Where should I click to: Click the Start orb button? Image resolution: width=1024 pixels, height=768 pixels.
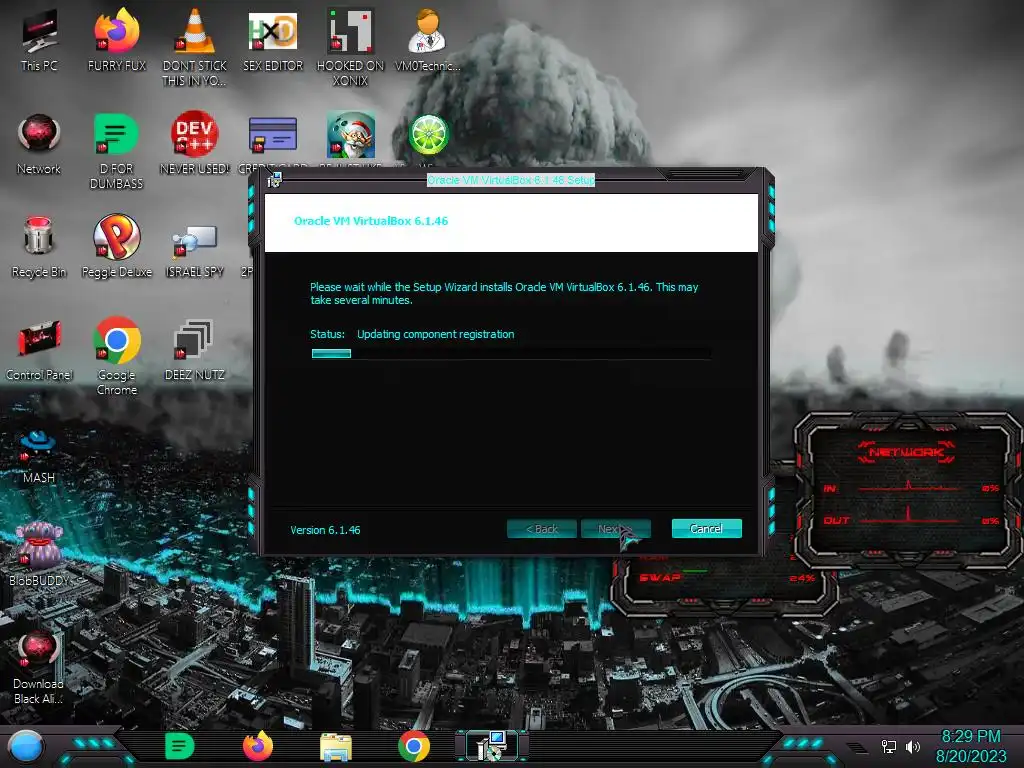click(x=27, y=746)
